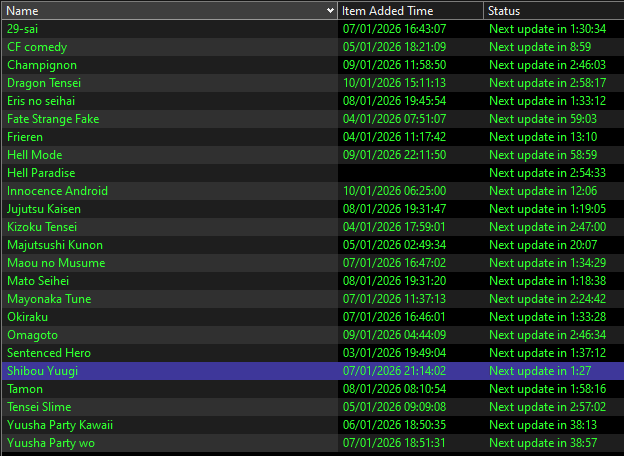Click added time 04/01/2026 17:59:01

point(394,227)
